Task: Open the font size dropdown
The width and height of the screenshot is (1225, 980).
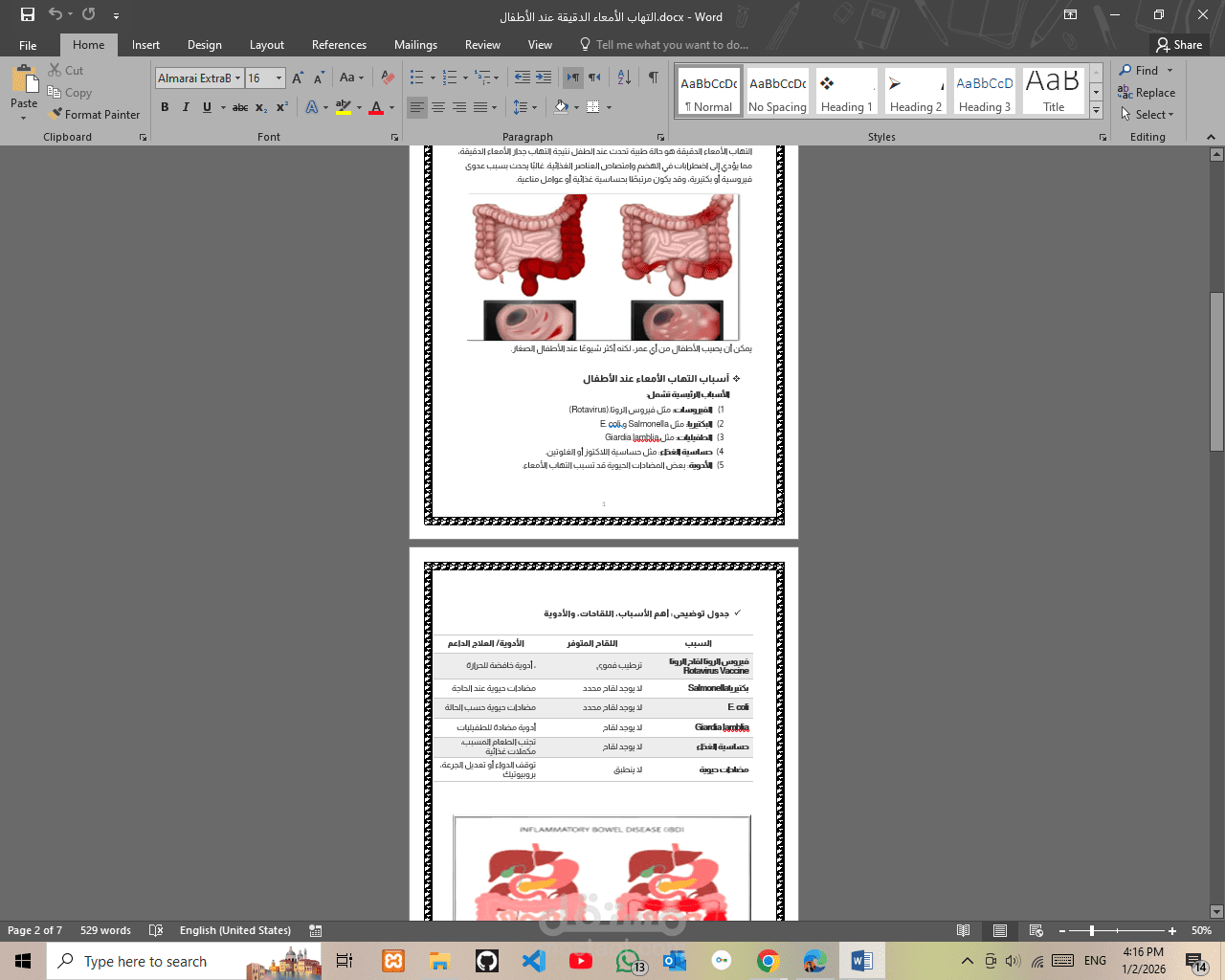Action: click(x=278, y=78)
